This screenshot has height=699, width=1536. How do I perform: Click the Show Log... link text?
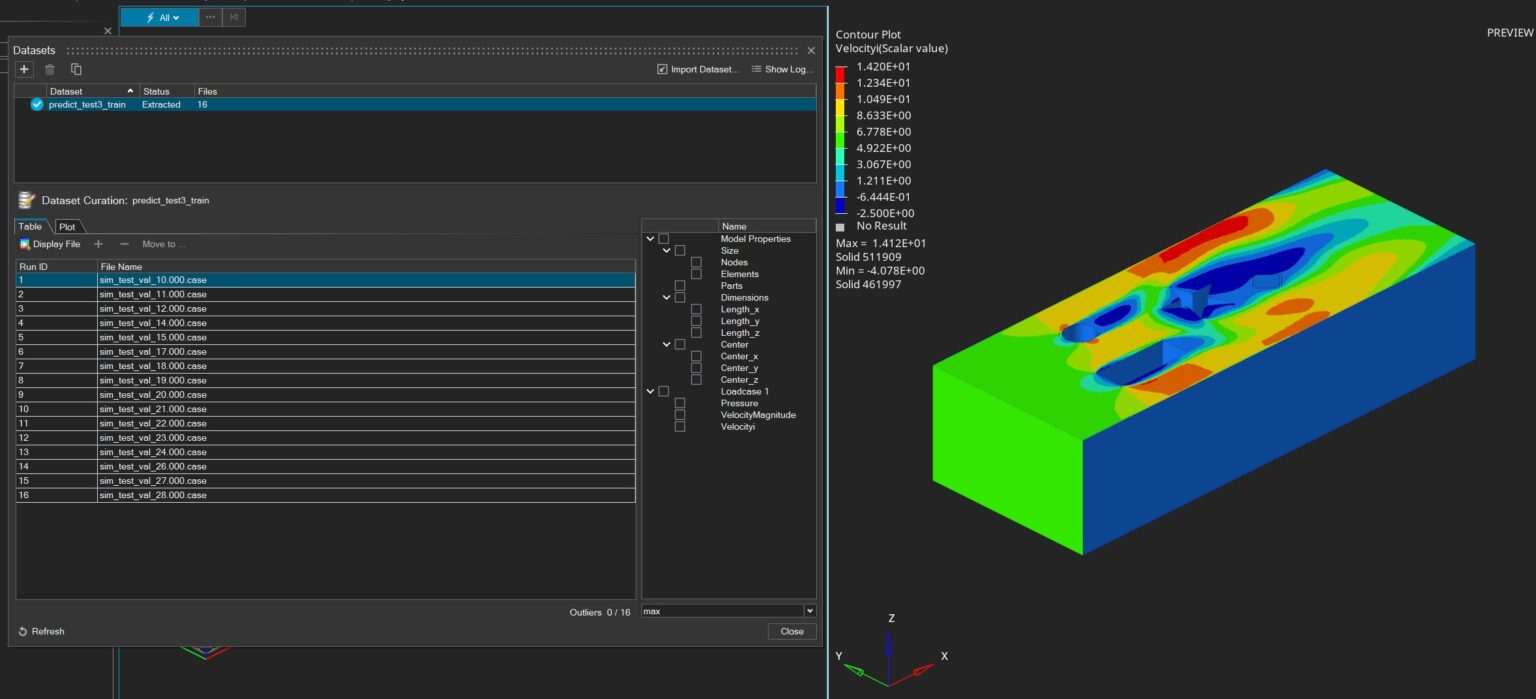click(789, 69)
